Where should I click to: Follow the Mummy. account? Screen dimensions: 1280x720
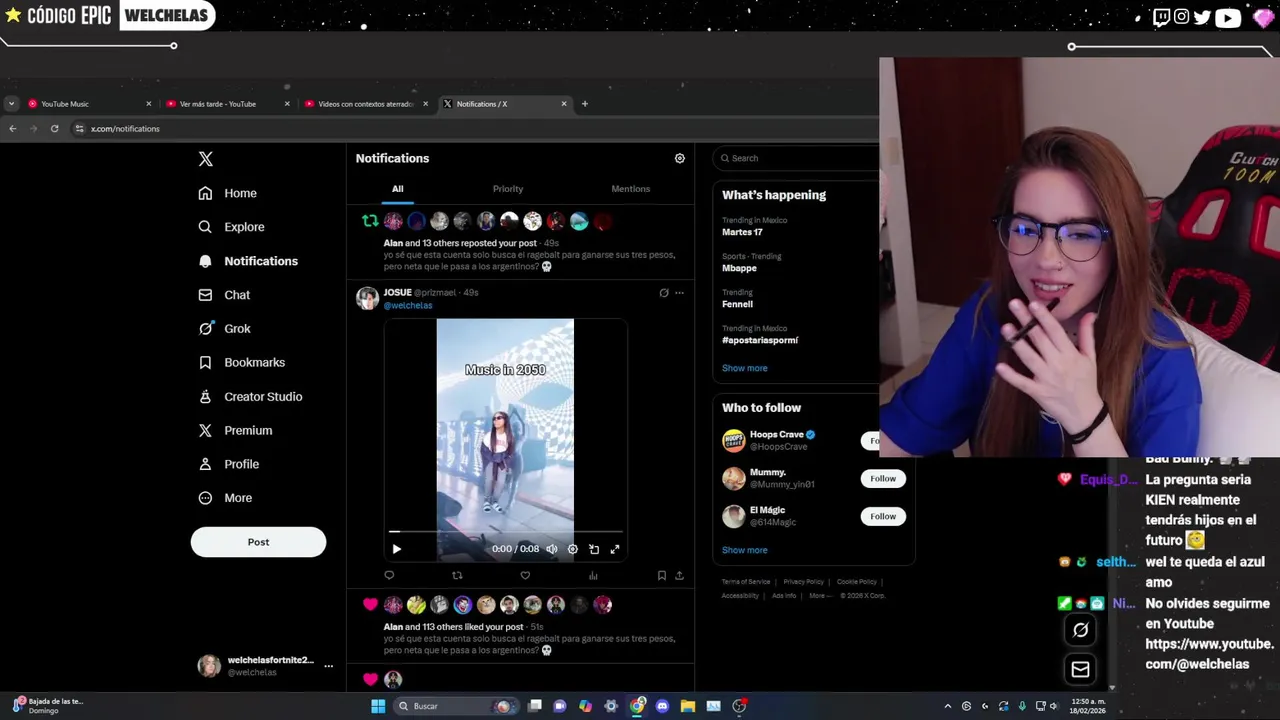click(x=883, y=478)
